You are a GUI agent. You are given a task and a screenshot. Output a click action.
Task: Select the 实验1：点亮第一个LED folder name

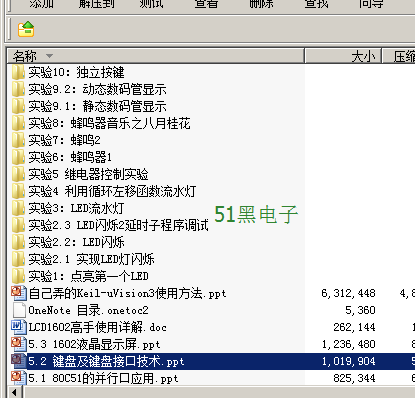(x=88, y=276)
